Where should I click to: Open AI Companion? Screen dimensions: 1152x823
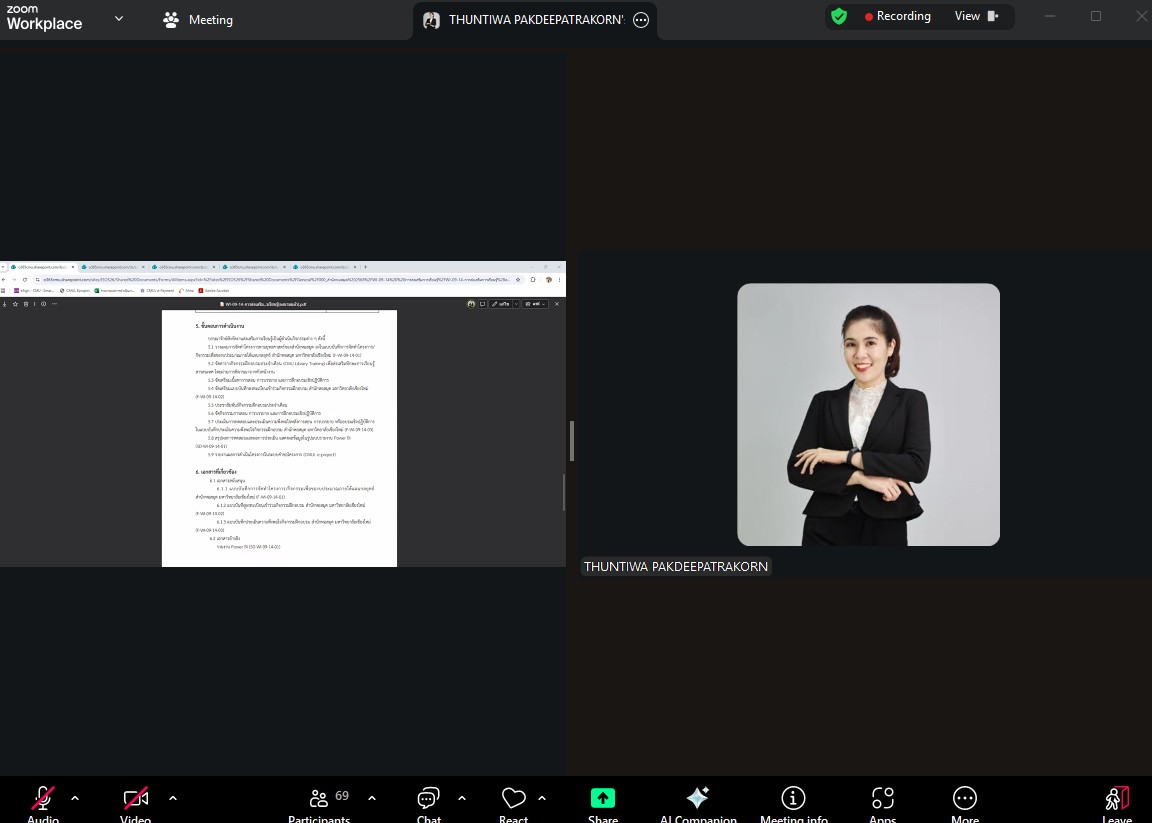[x=698, y=800]
